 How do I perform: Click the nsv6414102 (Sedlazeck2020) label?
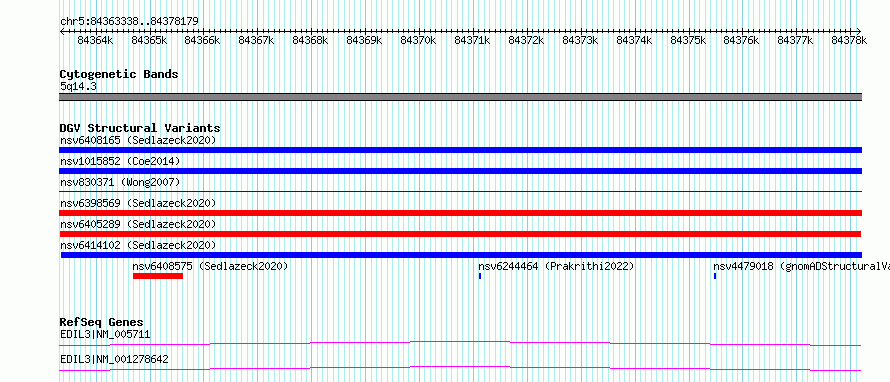coord(138,245)
